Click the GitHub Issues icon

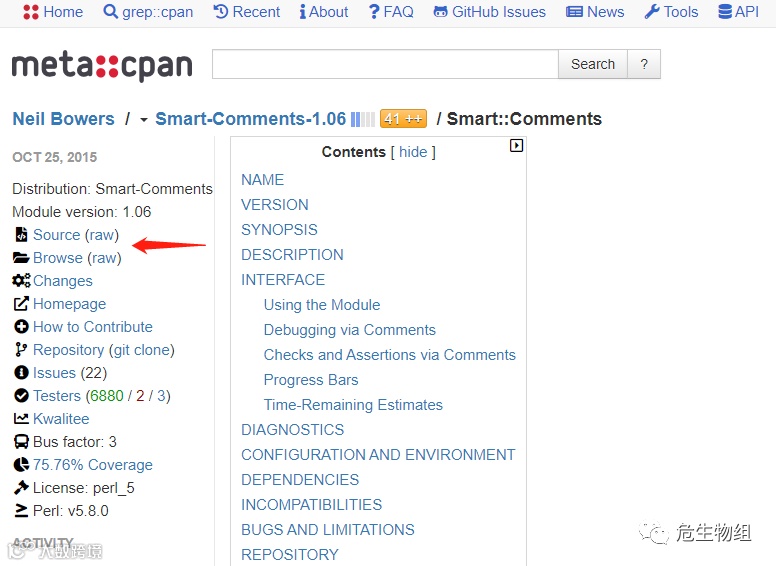(440, 12)
